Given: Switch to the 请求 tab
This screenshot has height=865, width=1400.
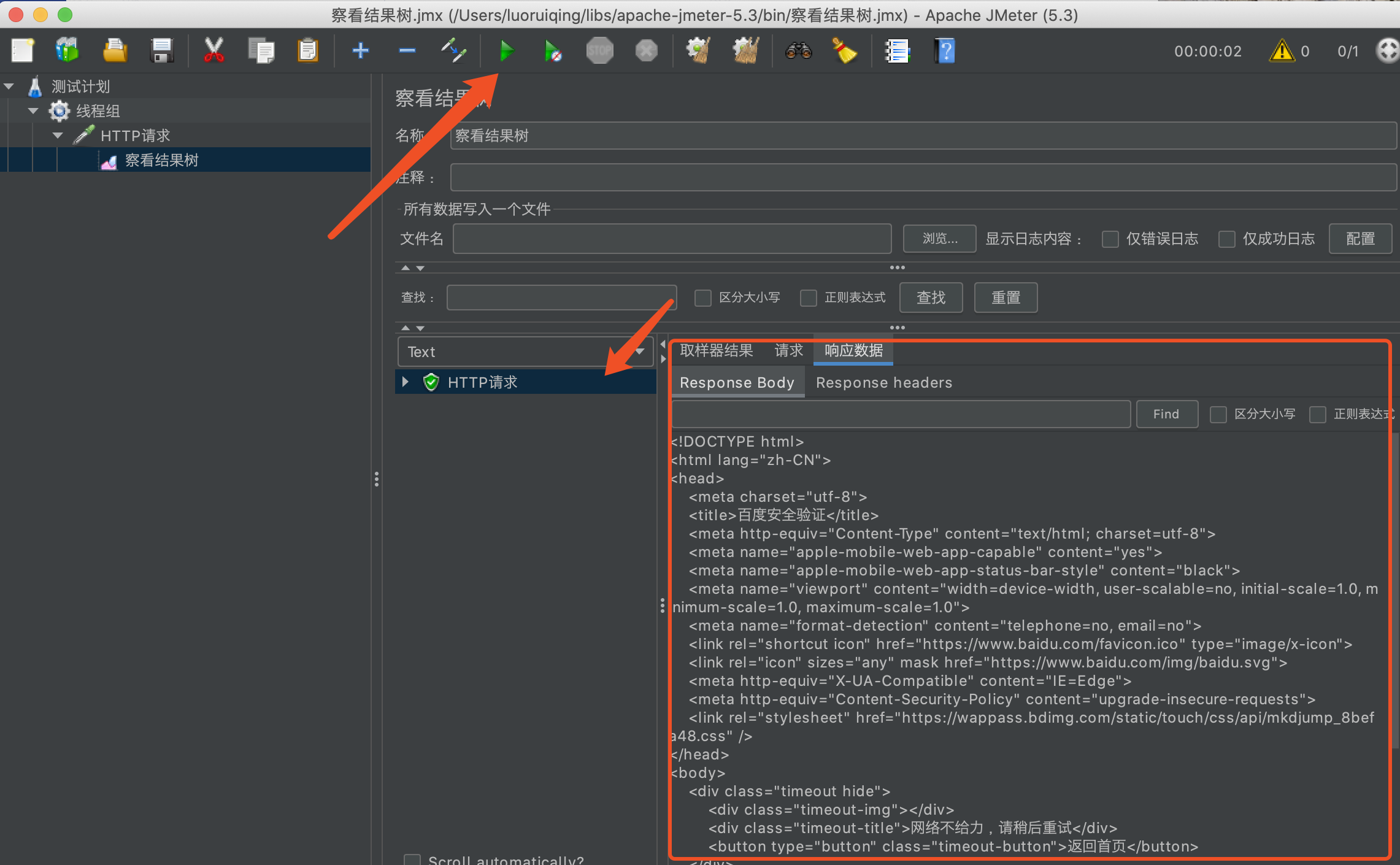Looking at the screenshot, I should pyautogui.click(x=788, y=351).
